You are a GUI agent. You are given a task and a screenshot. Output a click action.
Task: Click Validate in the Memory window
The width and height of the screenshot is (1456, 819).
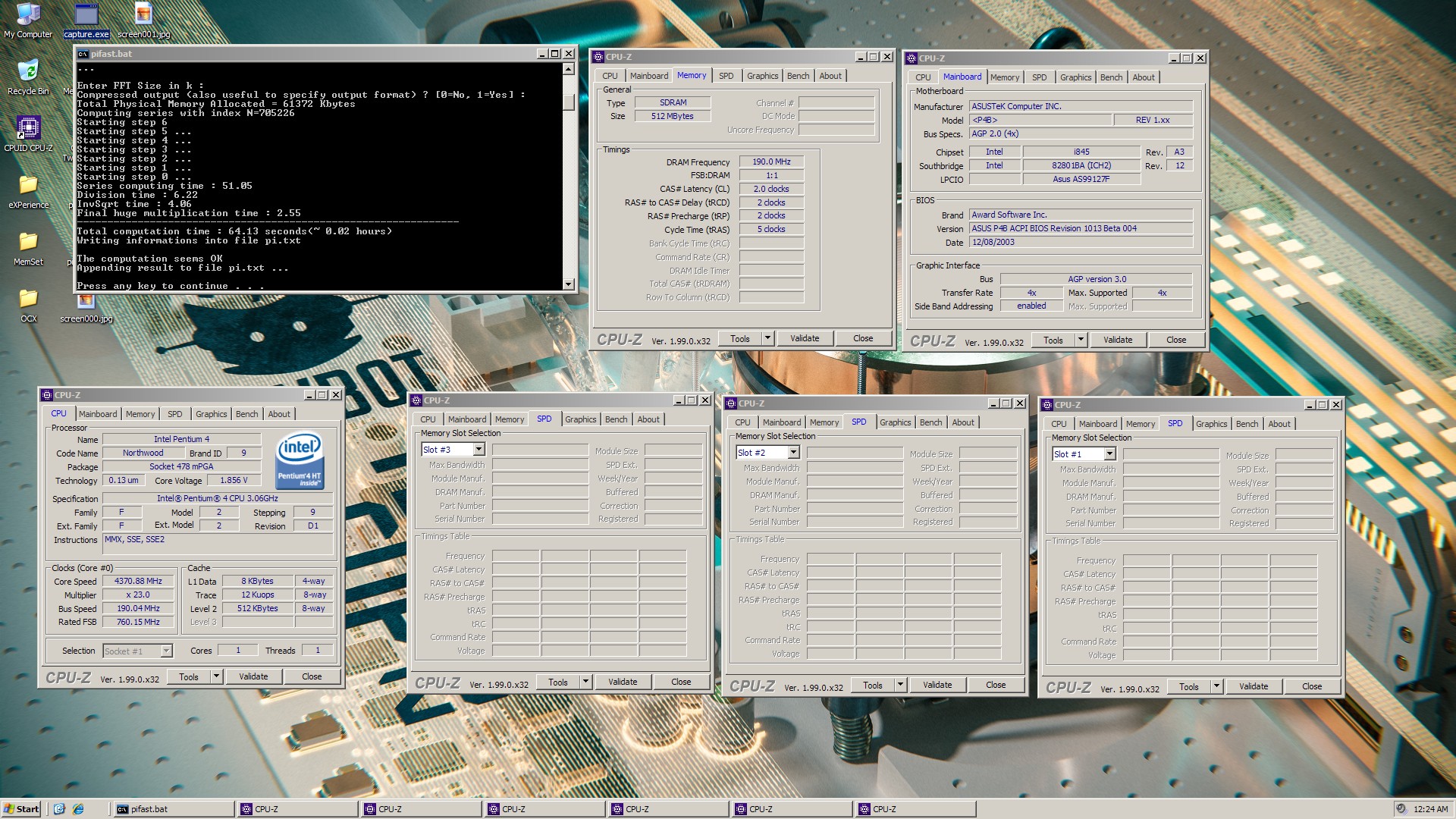coord(805,338)
